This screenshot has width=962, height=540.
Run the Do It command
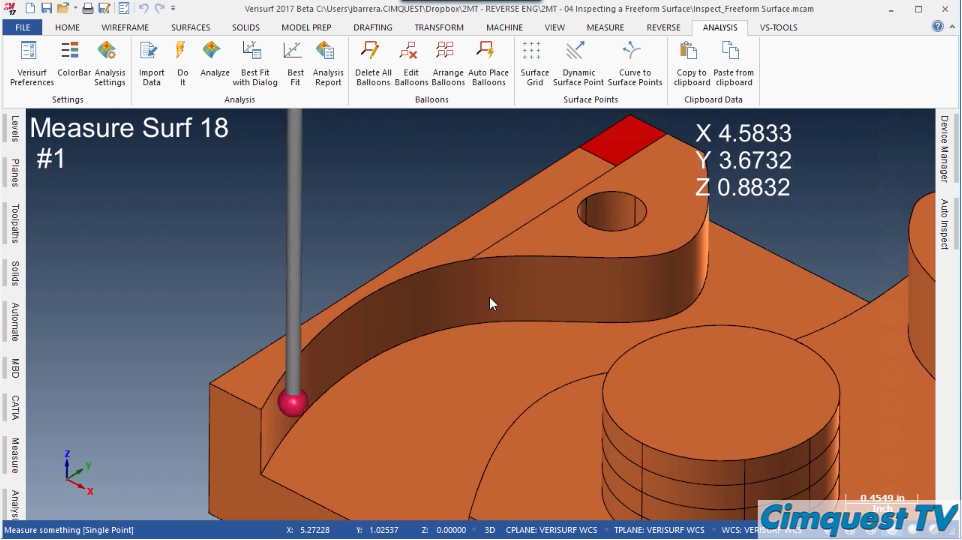click(x=182, y=63)
